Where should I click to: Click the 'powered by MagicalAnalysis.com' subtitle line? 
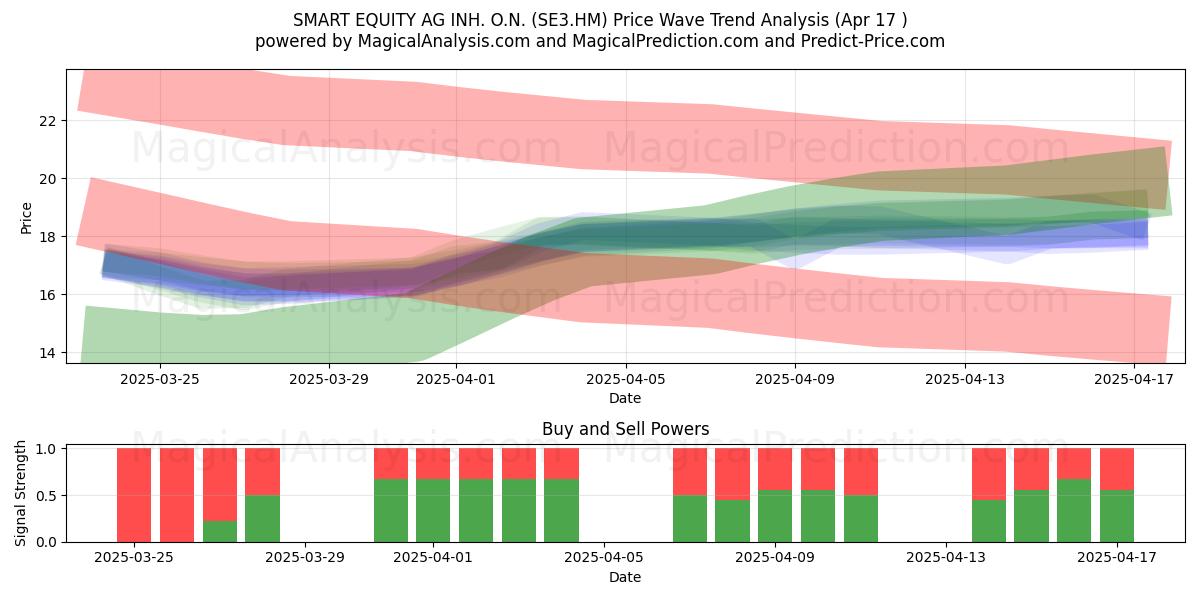tap(600, 41)
